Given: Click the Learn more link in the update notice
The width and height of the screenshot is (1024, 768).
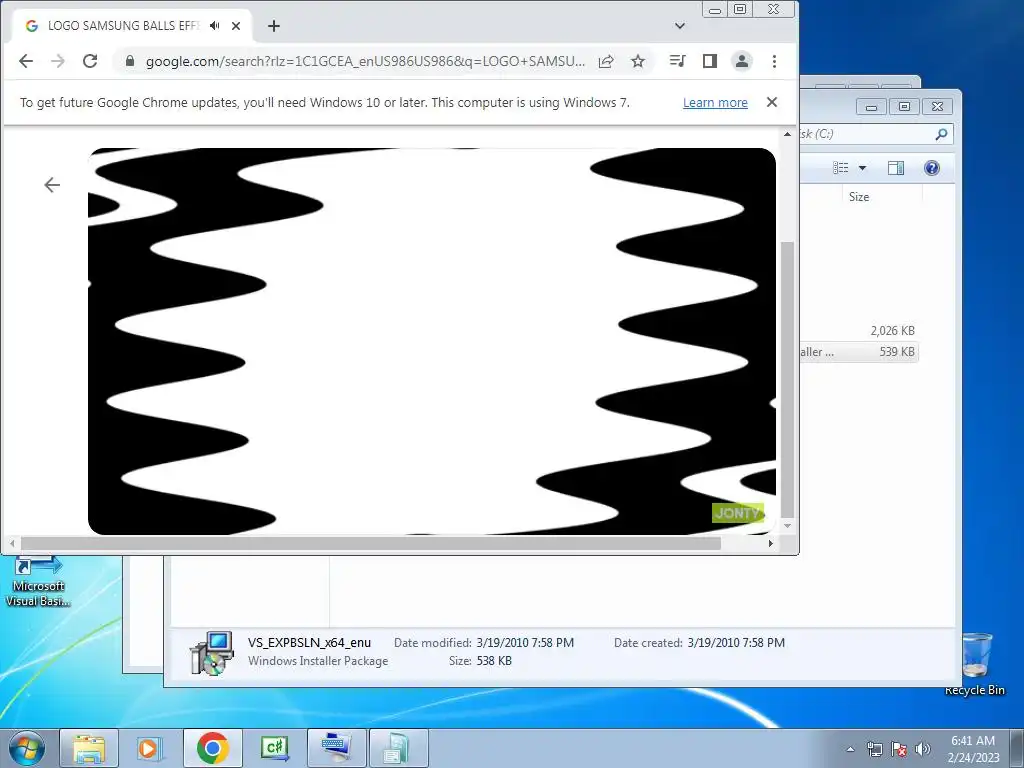Looking at the screenshot, I should pos(715,103).
